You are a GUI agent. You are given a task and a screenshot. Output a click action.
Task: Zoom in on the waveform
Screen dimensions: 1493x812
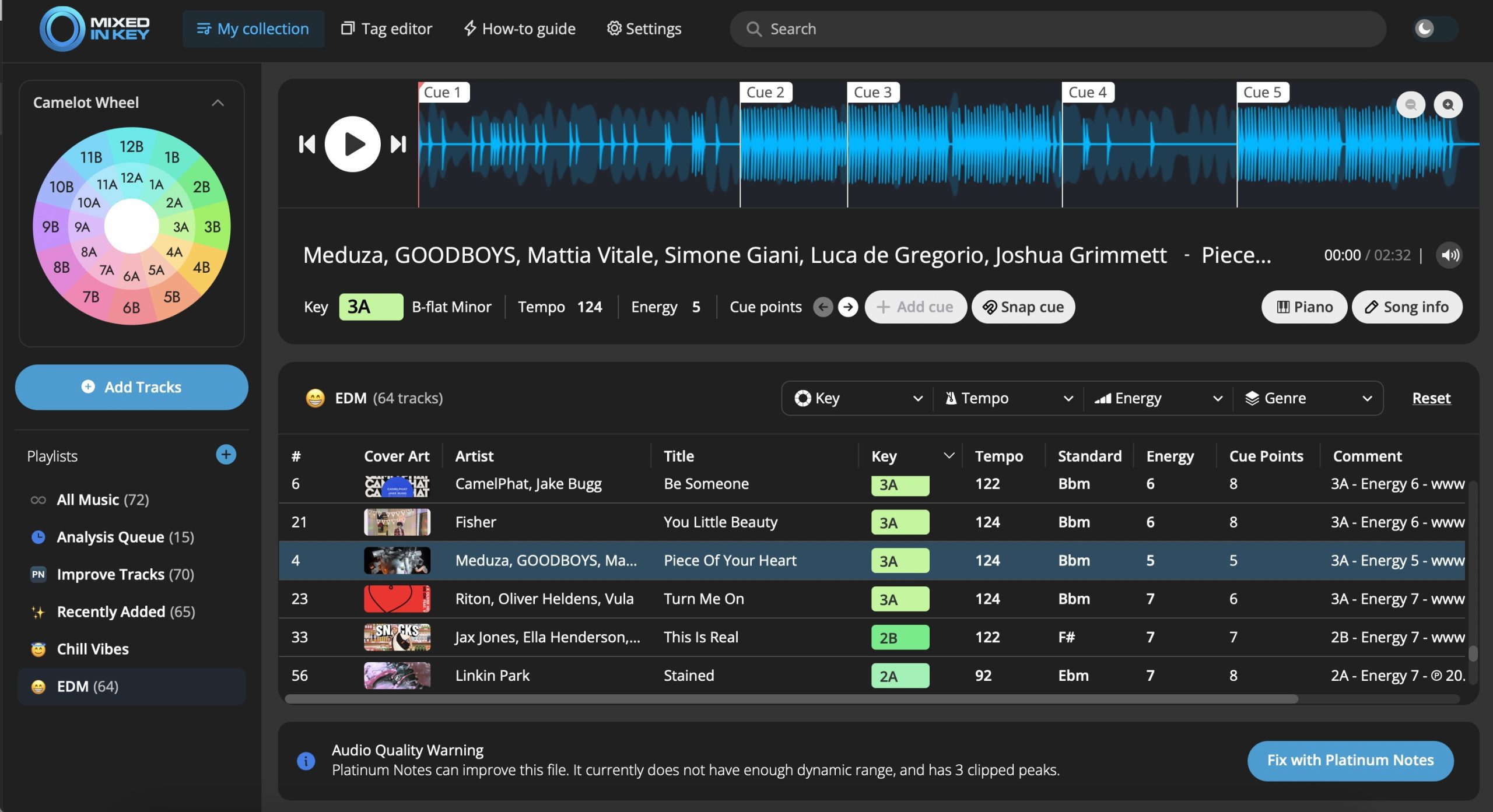point(1448,105)
